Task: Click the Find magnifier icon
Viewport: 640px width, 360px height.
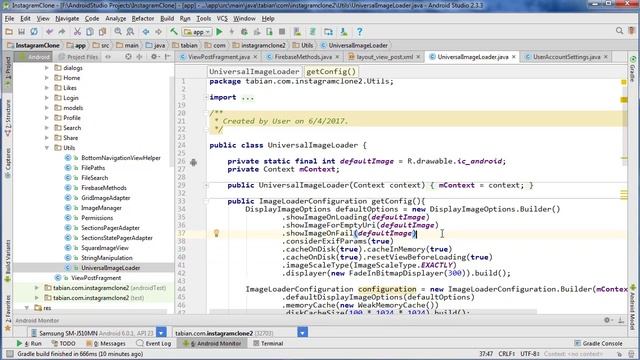Action: coord(118,32)
